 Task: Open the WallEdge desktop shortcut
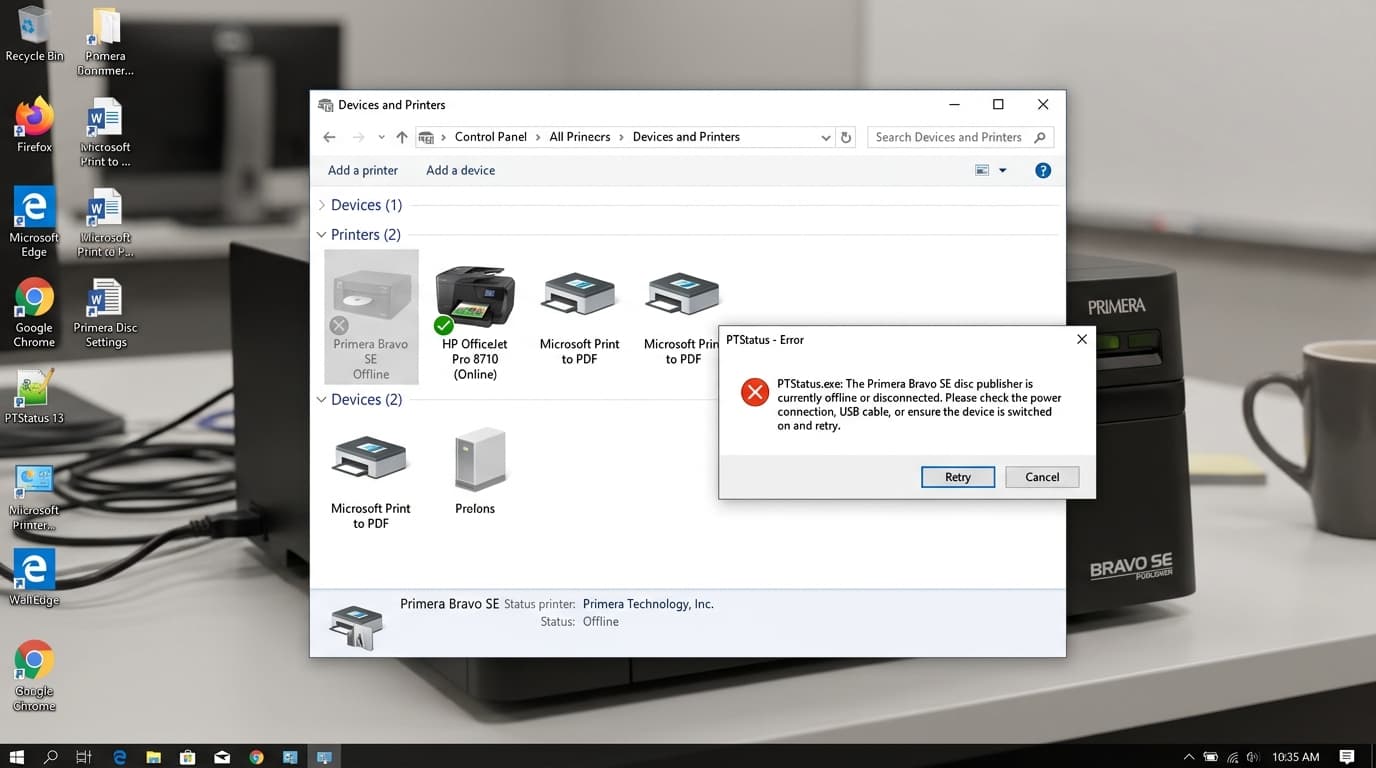point(34,577)
